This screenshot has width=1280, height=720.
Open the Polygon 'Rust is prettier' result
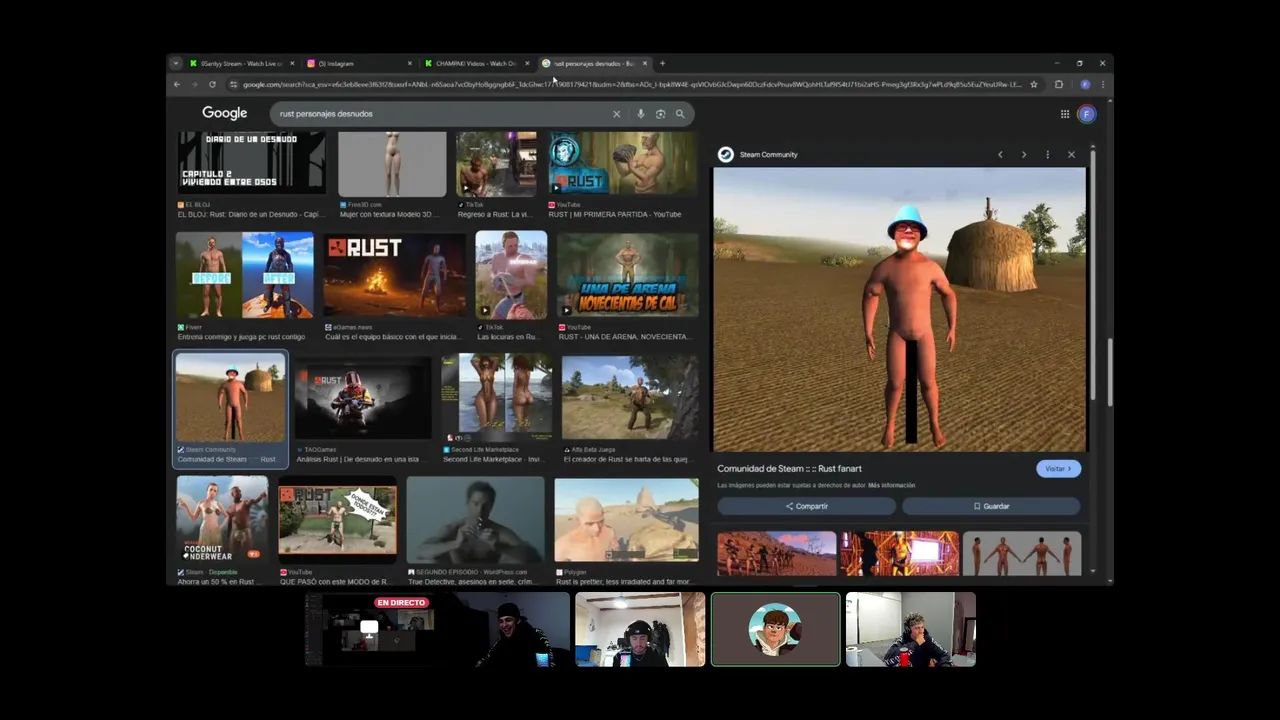tap(626, 531)
